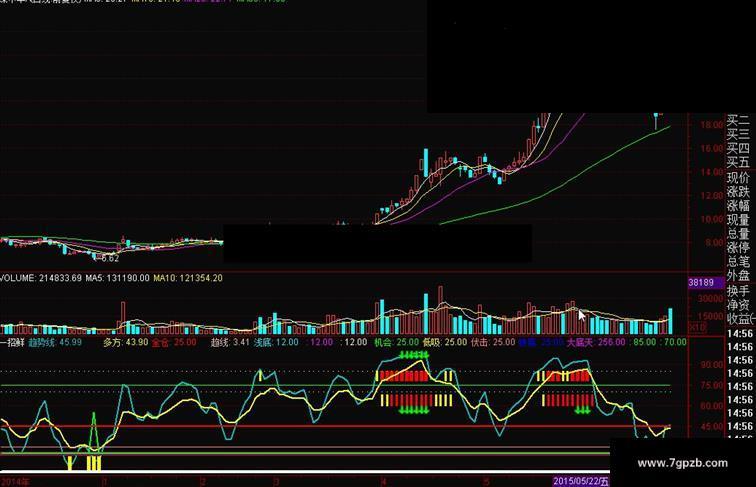Click the 机会: 25.00 indicator value
The height and width of the screenshot is (487, 756).
click(x=396, y=342)
